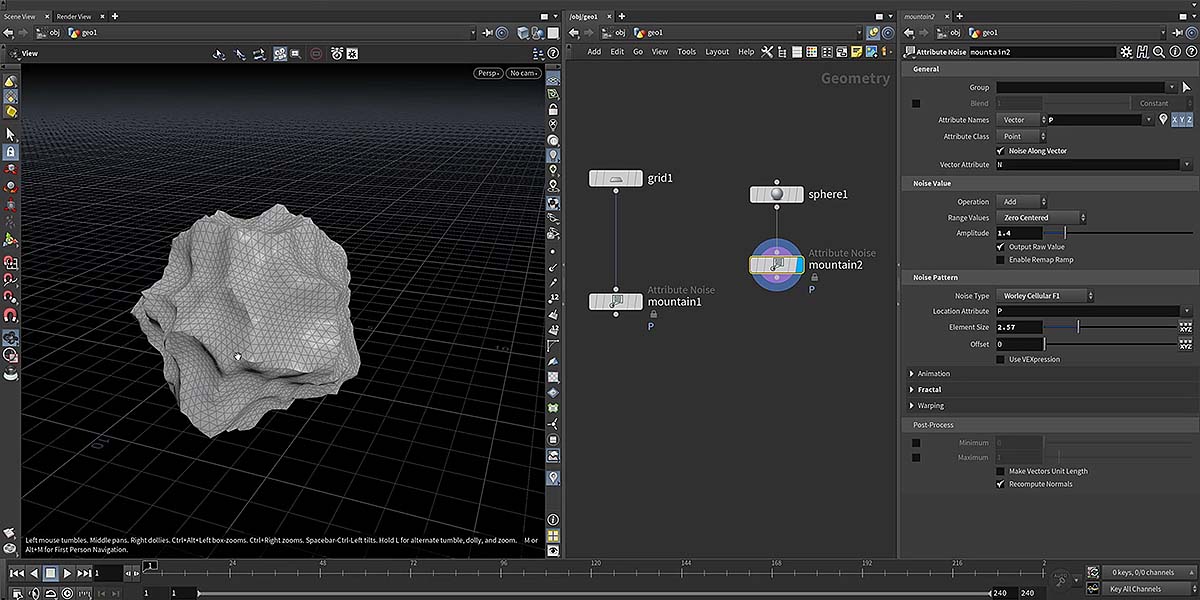Enable Remap Ramp checkbox
The height and width of the screenshot is (600, 1200).
click(1001, 260)
